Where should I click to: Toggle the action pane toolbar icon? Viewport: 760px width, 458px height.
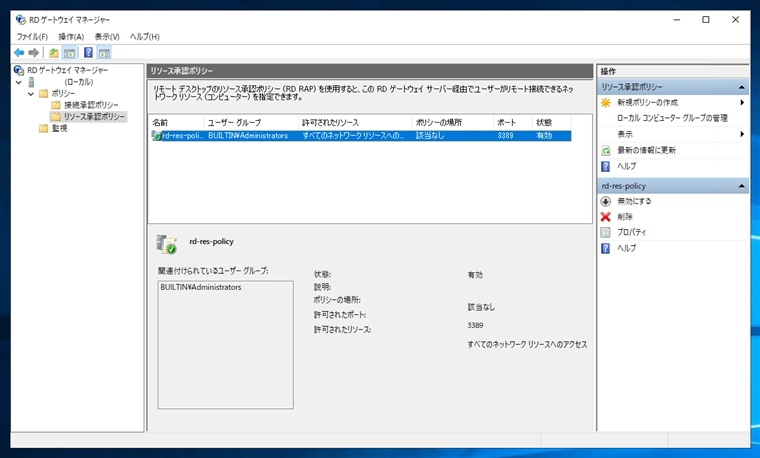(x=104, y=53)
